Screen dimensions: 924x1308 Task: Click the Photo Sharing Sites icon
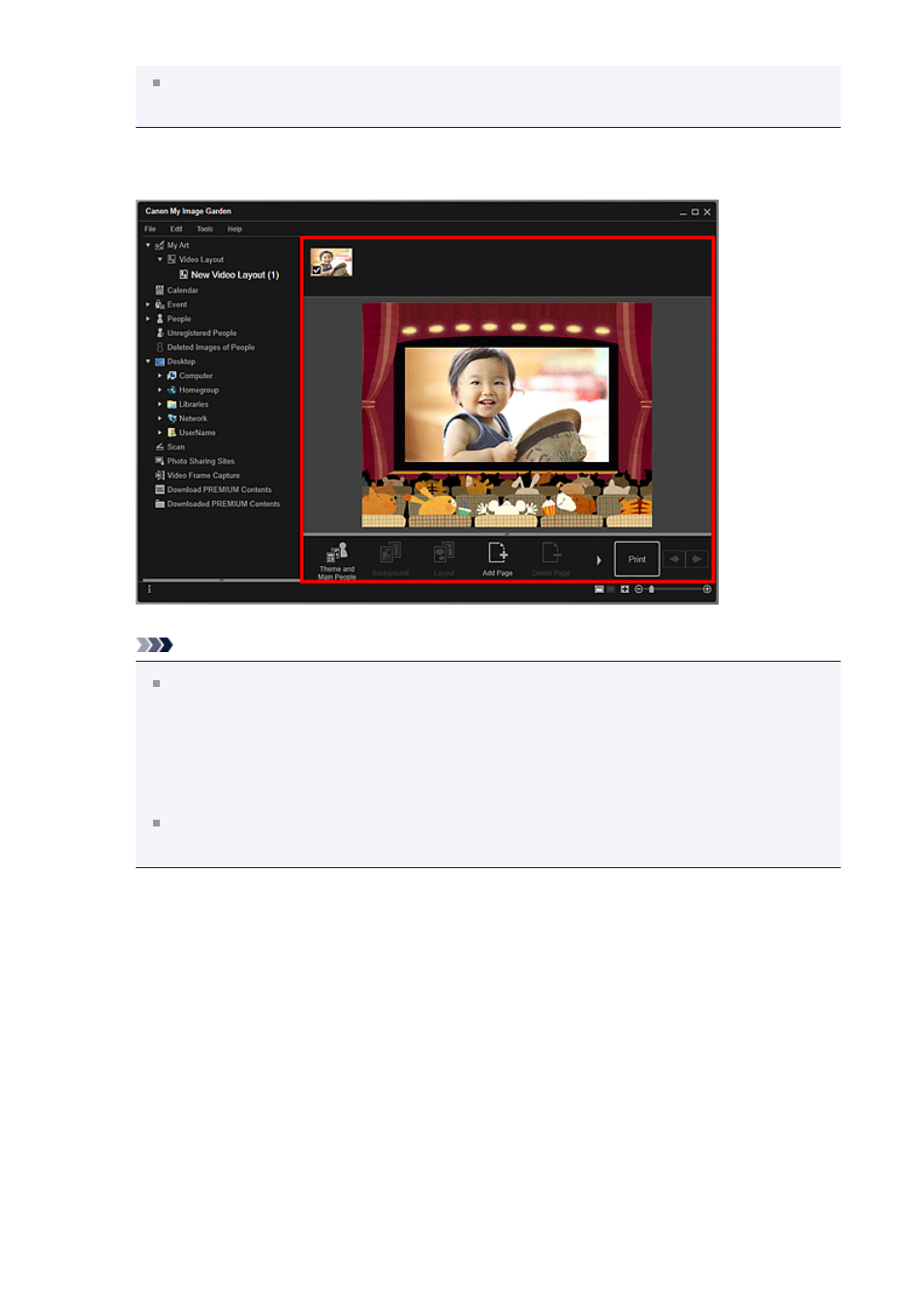[160, 461]
